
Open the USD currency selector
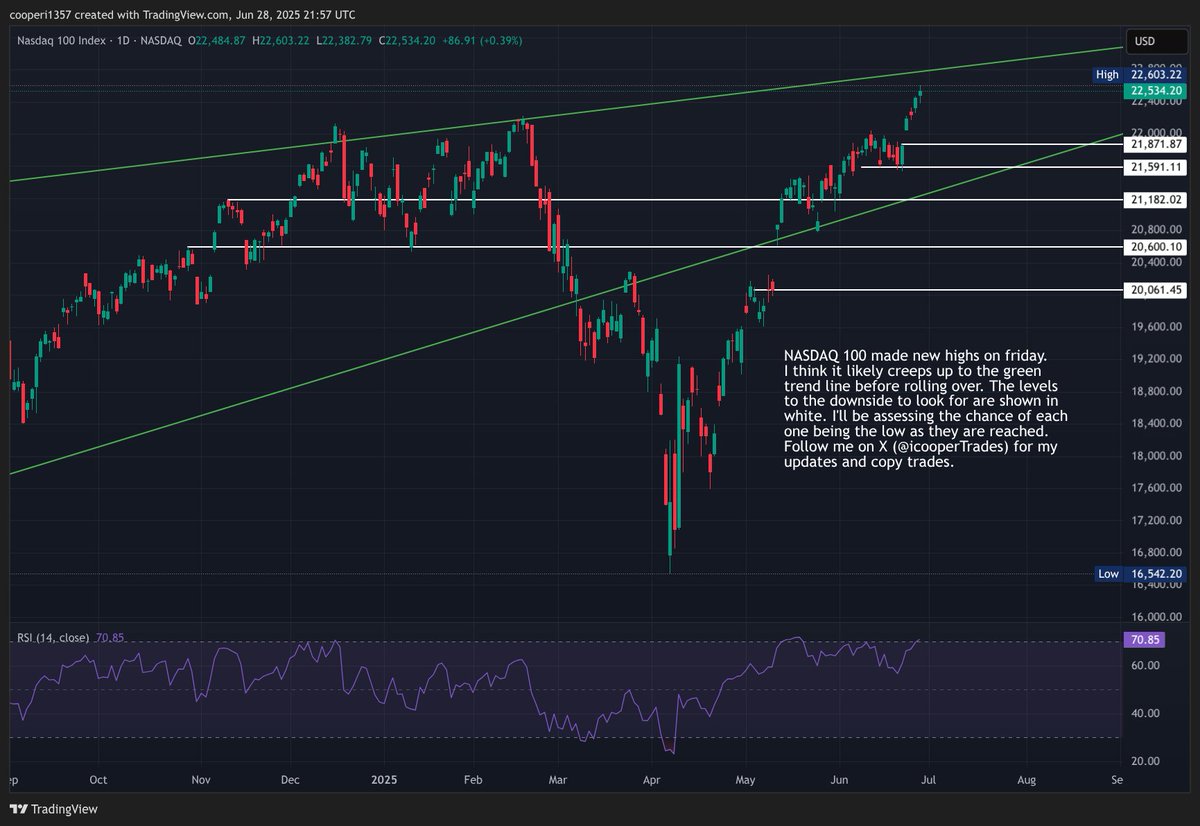(x=1155, y=41)
